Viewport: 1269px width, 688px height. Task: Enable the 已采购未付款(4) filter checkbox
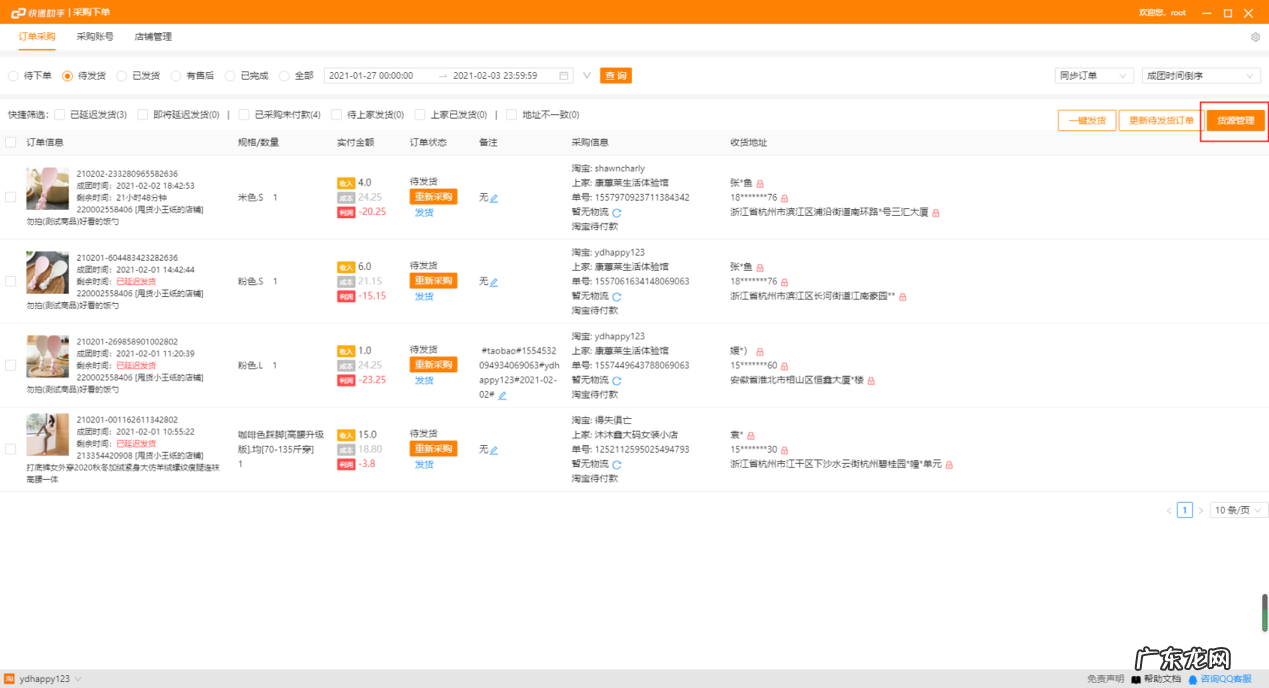[244, 114]
